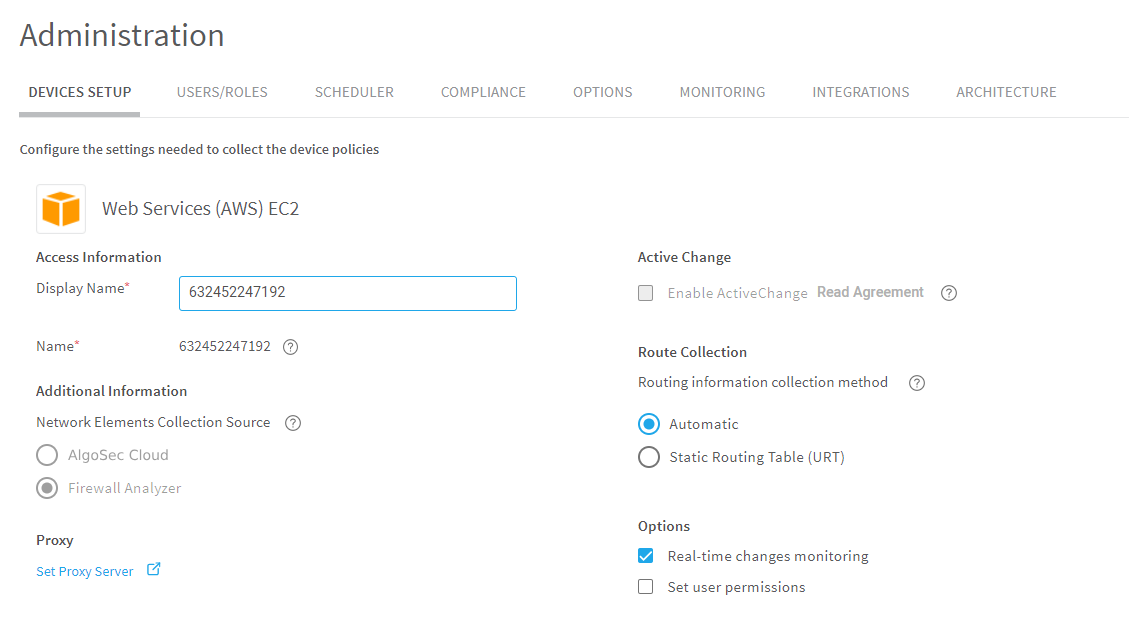The width and height of the screenshot is (1129, 632).
Task: Click help icon beside Read Agreement
Action: [x=949, y=293]
